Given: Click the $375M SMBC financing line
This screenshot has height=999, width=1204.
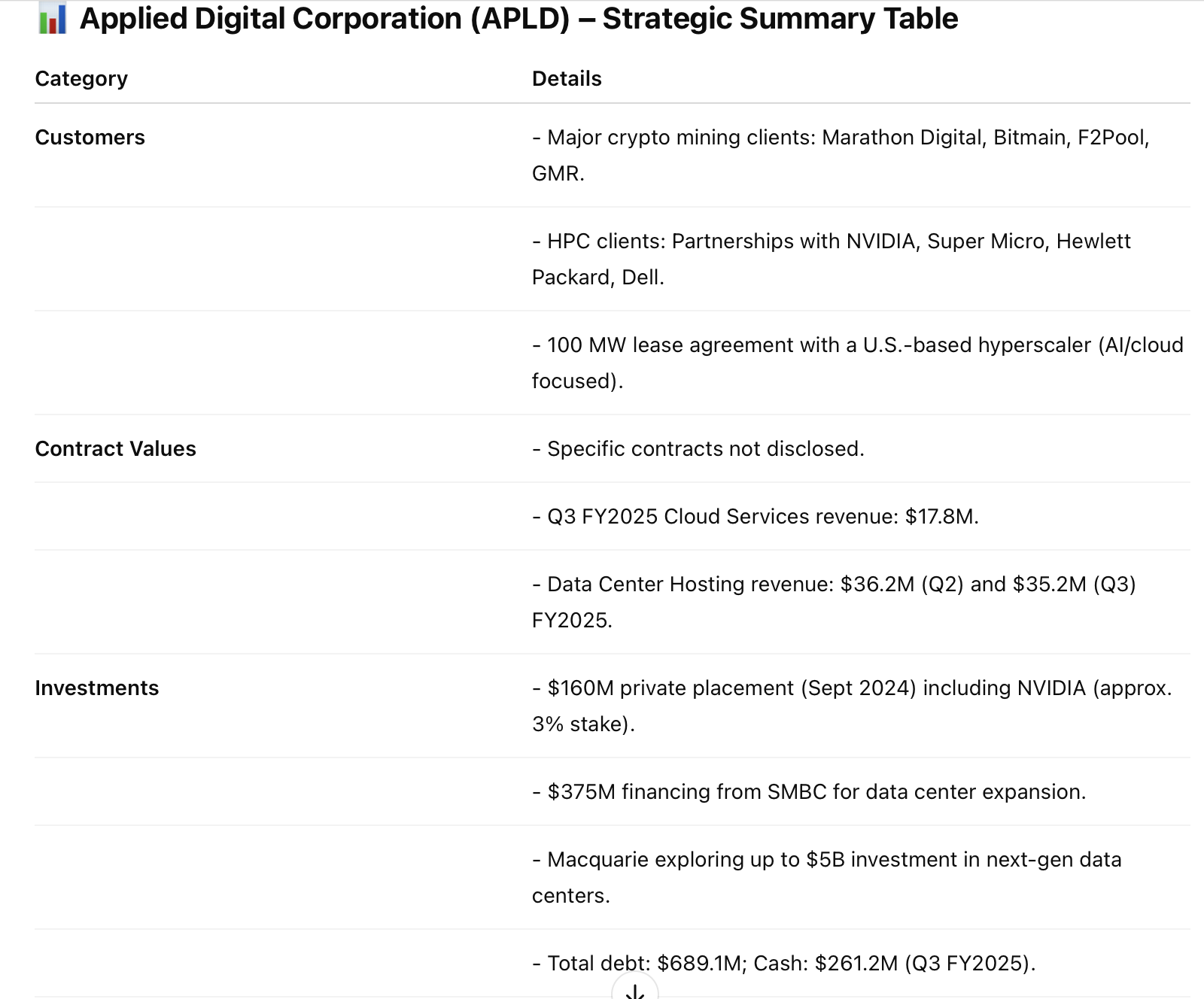Looking at the screenshot, I should point(809,792).
